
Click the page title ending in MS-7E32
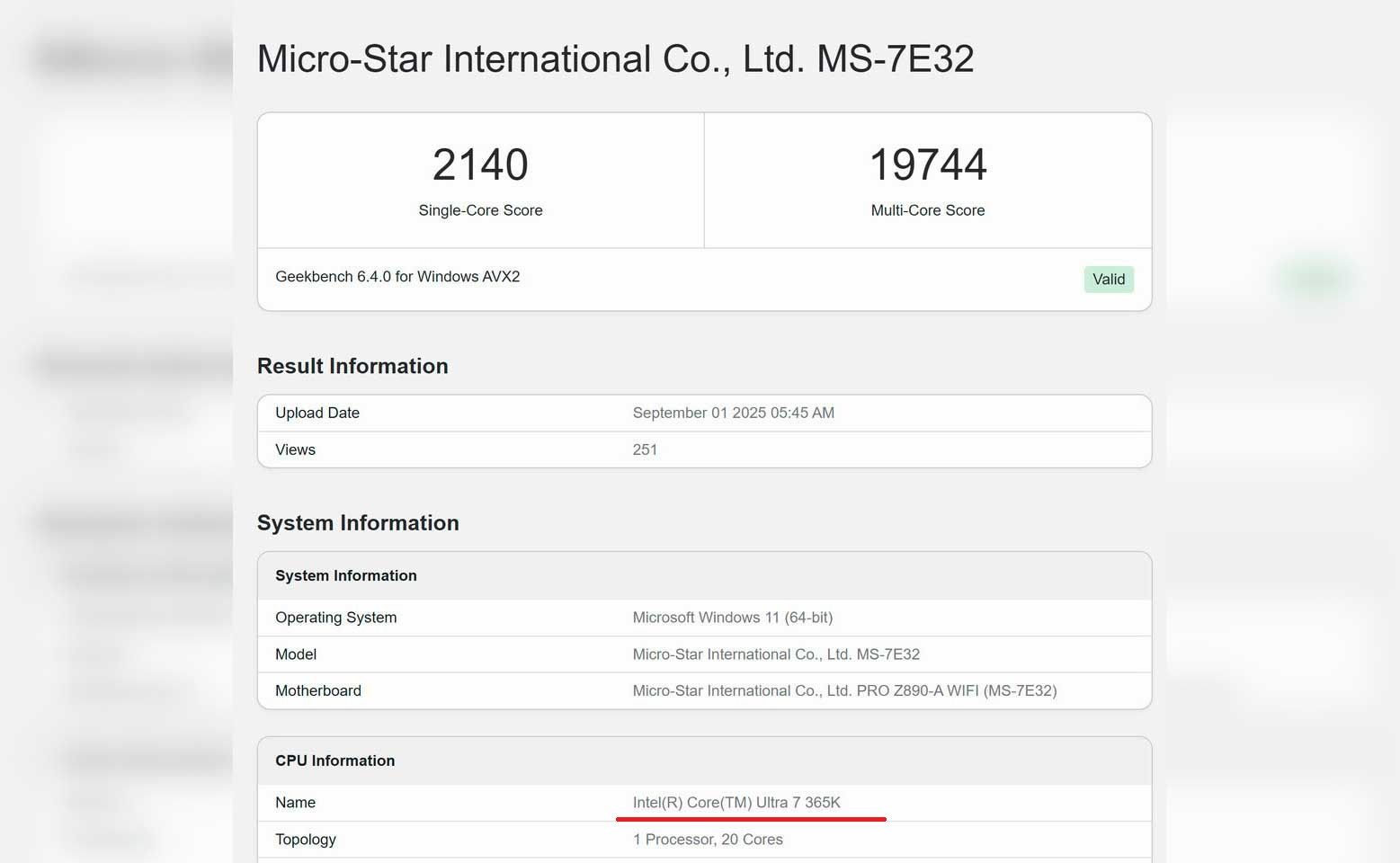point(615,59)
